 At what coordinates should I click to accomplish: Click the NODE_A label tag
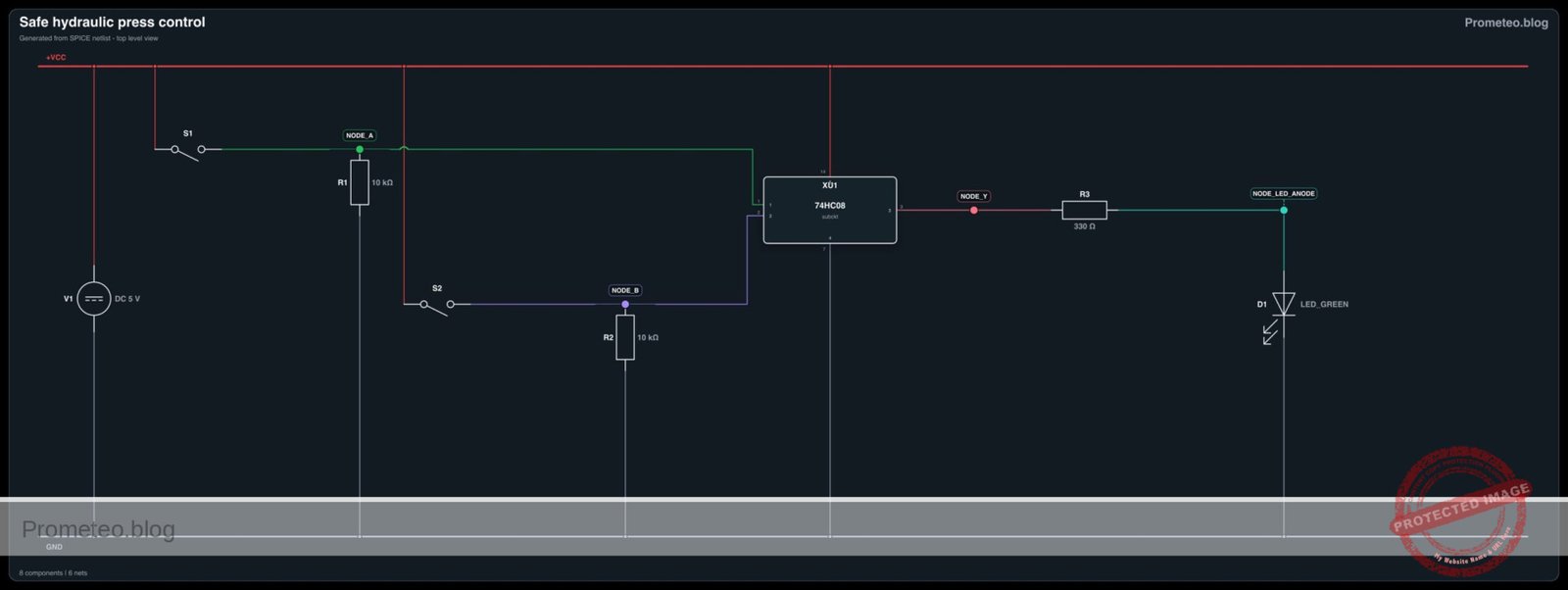[360, 135]
